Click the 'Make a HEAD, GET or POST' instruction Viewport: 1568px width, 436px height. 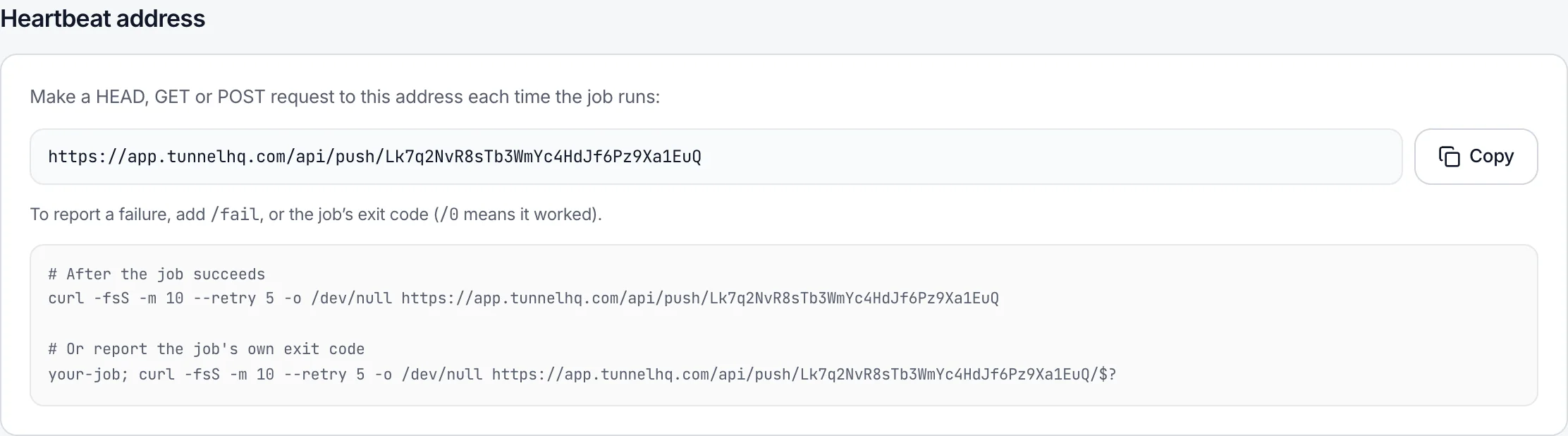click(x=345, y=97)
